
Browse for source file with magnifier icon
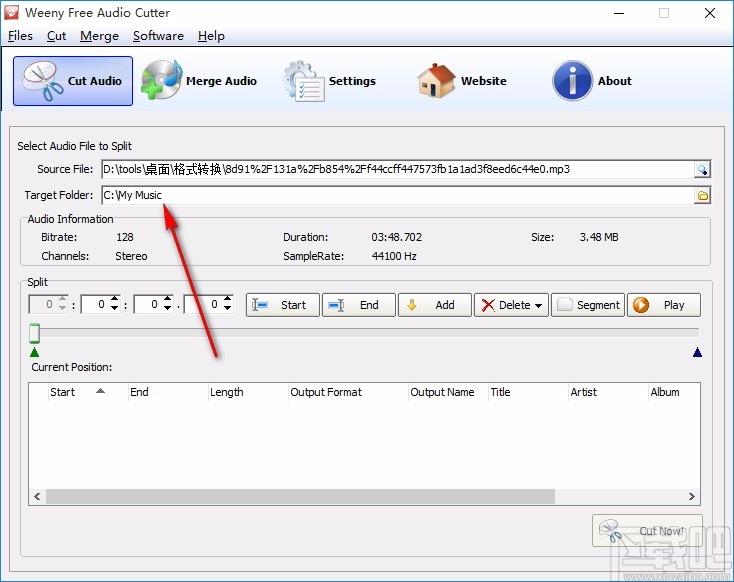(x=702, y=169)
